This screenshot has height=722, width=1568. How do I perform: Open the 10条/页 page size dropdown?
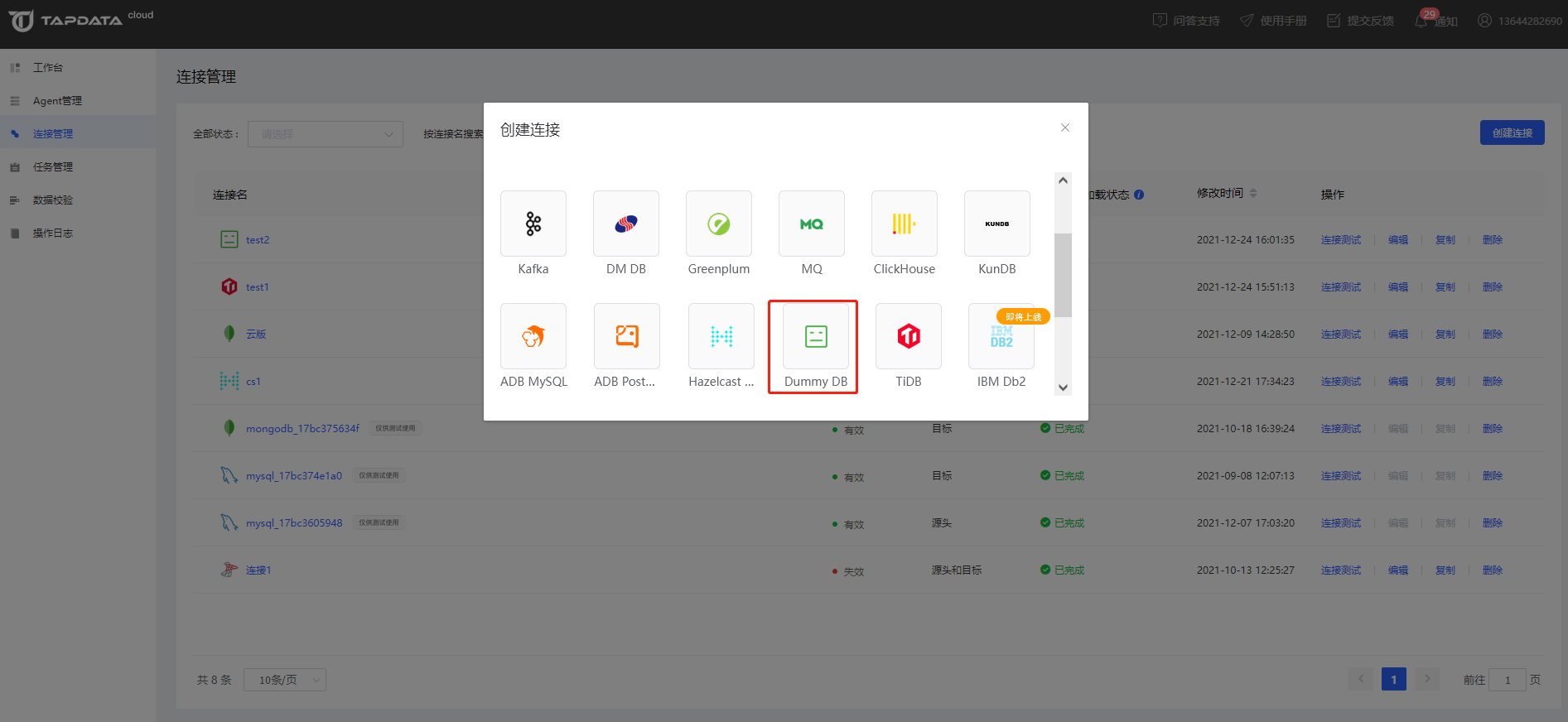[285, 680]
